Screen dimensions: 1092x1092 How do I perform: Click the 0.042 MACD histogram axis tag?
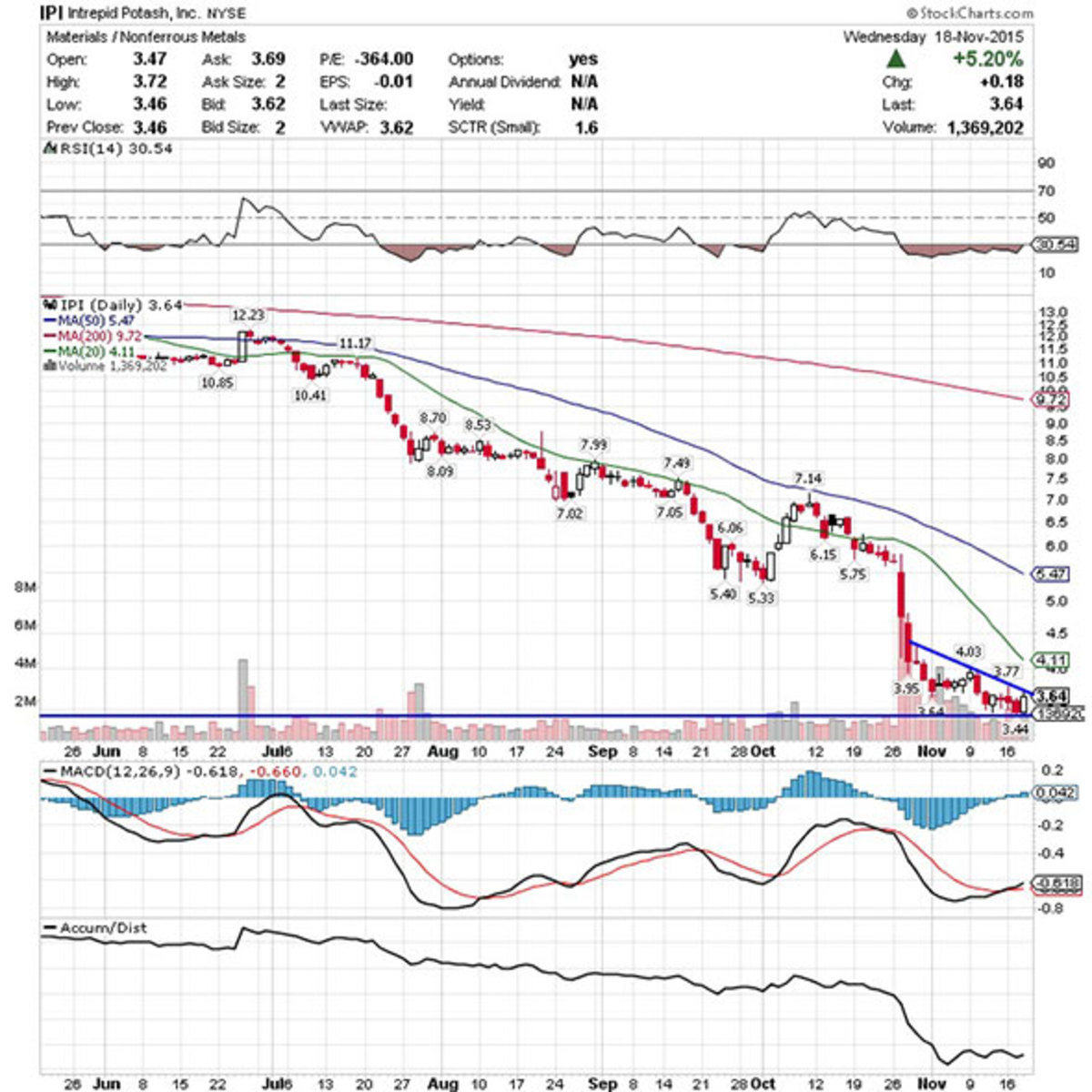click(1056, 794)
